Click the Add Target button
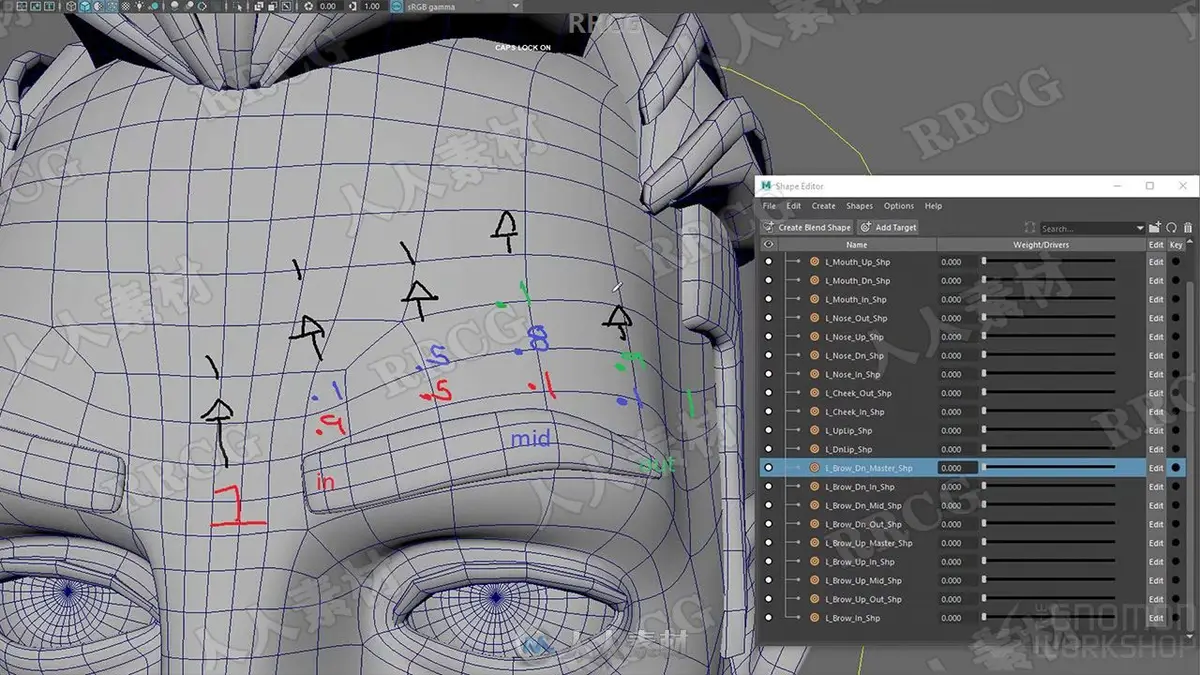This screenshot has height=675, width=1200. click(x=888, y=228)
